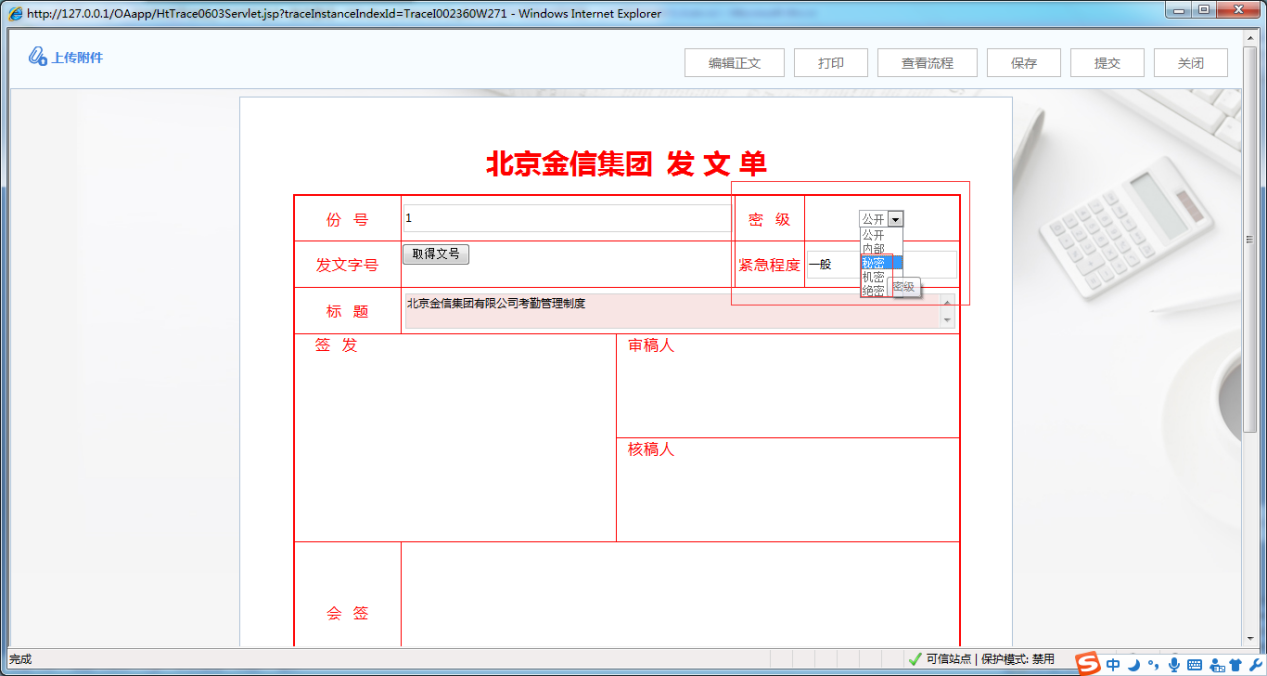
Task: Select 公开 from the dropdown options
Action: click(874, 234)
